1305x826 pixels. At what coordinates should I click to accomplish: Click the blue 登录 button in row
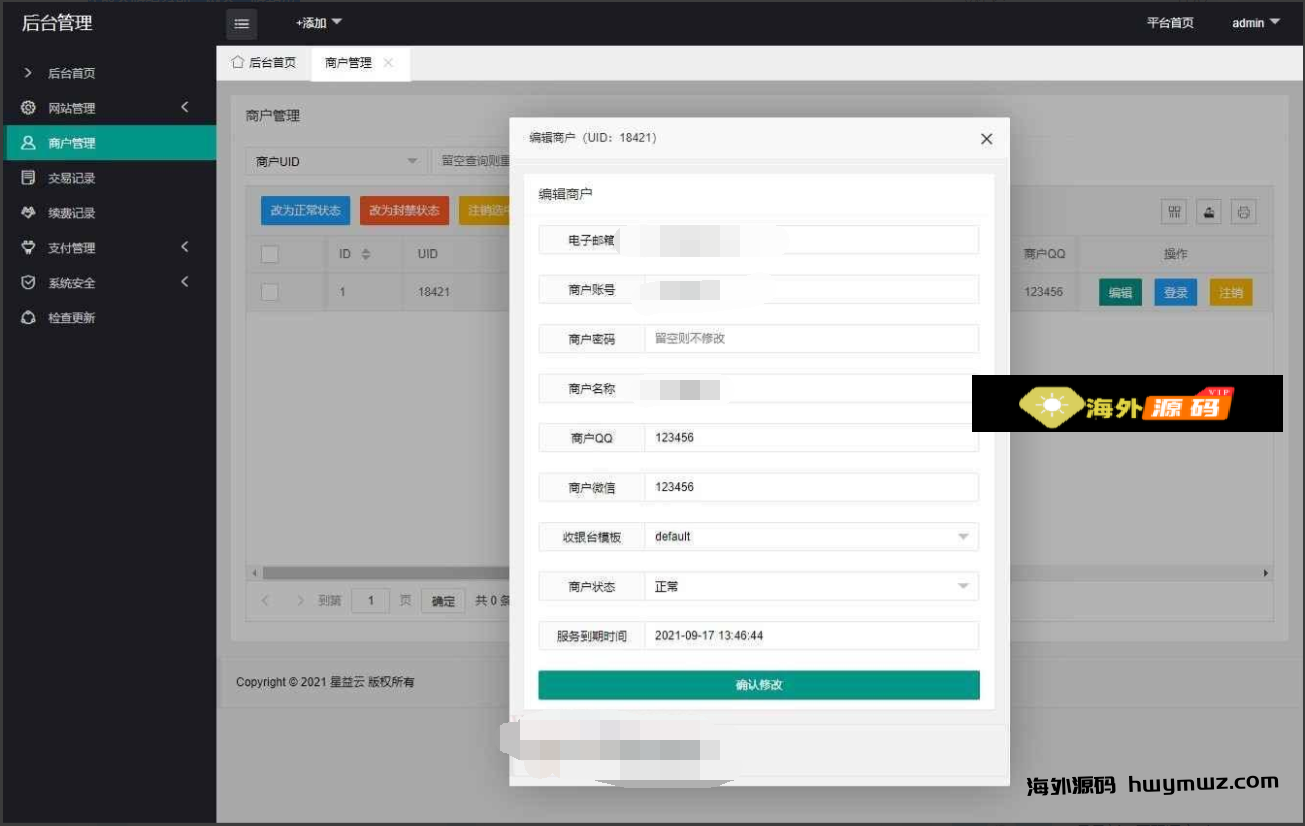1176,292
